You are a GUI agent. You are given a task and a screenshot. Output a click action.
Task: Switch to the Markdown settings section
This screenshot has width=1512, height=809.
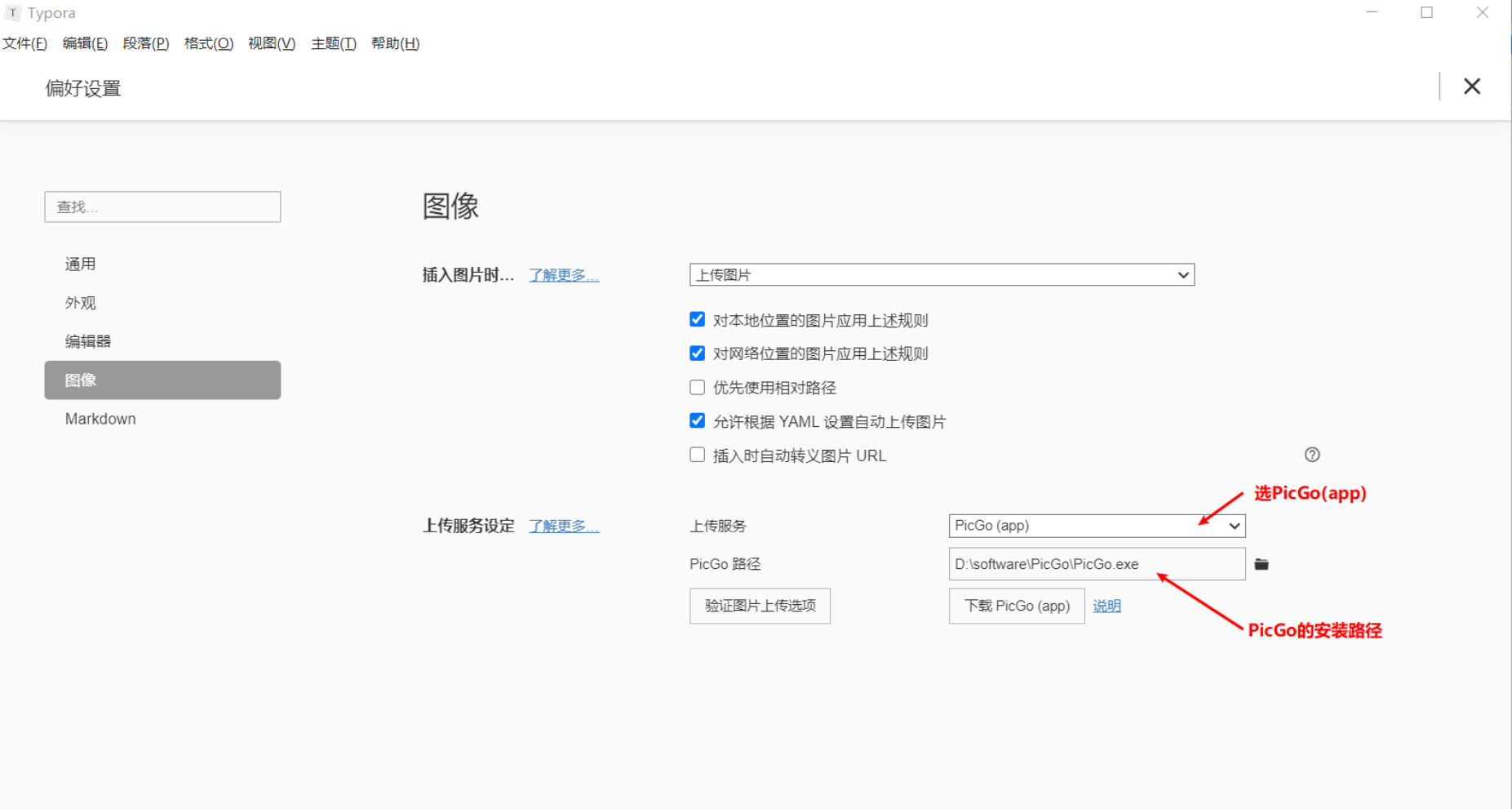[100, 418]
